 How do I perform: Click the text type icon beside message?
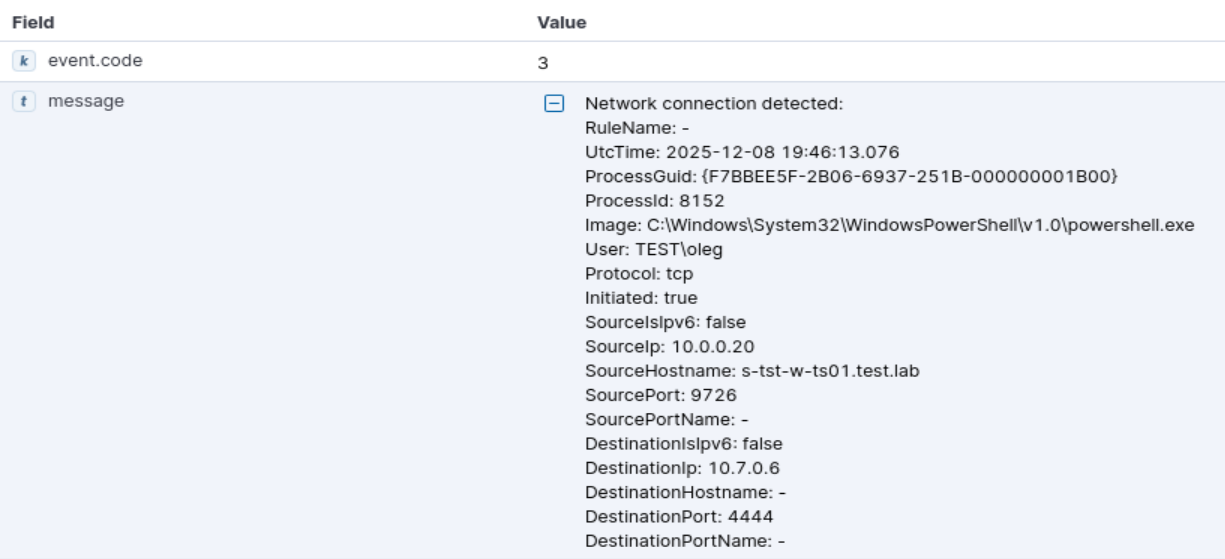(x=19, y=101)
